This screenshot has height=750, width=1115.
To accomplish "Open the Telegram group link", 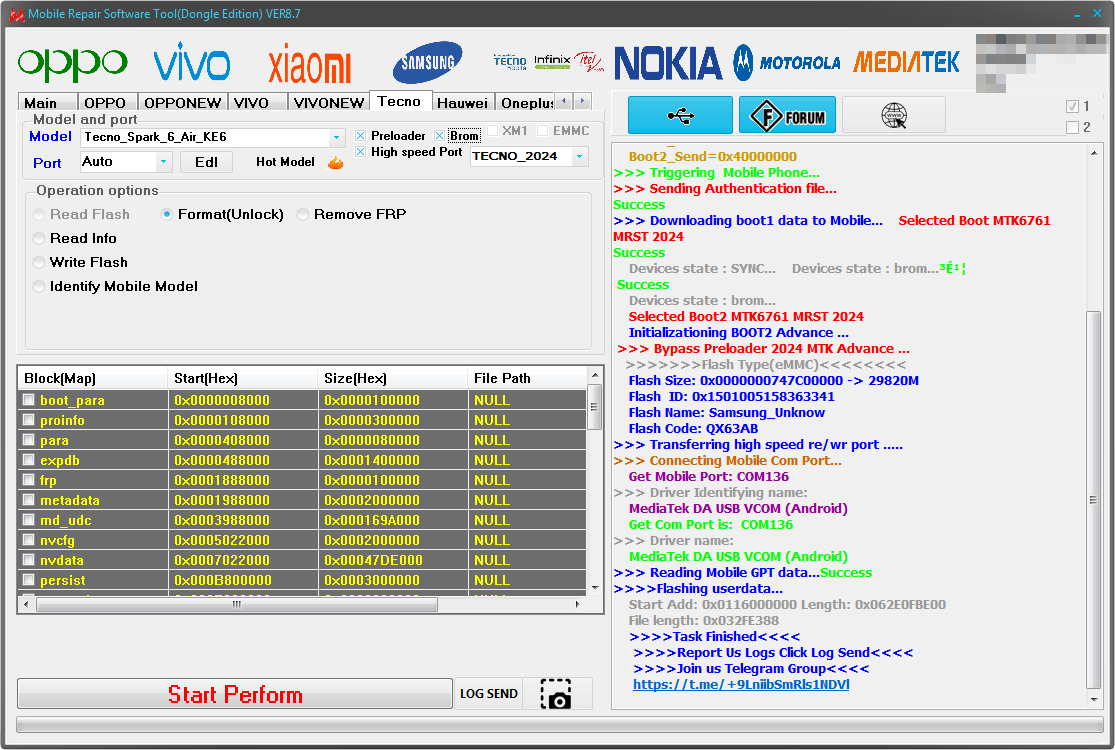I will (740, 685).
